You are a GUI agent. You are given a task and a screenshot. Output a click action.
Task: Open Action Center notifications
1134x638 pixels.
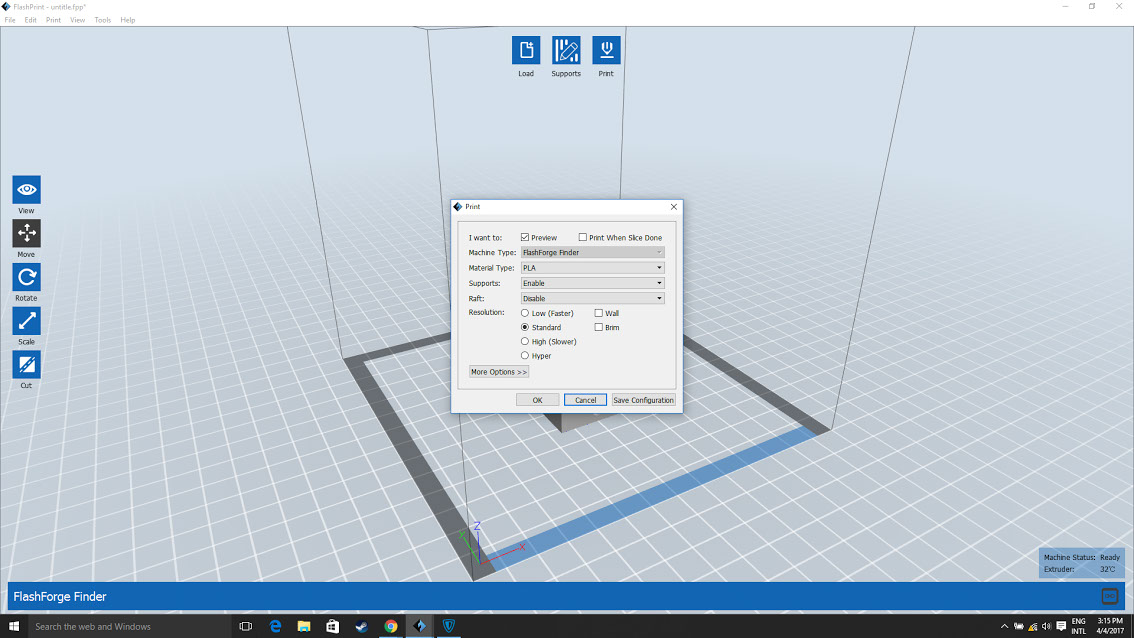pos(1061,626)
